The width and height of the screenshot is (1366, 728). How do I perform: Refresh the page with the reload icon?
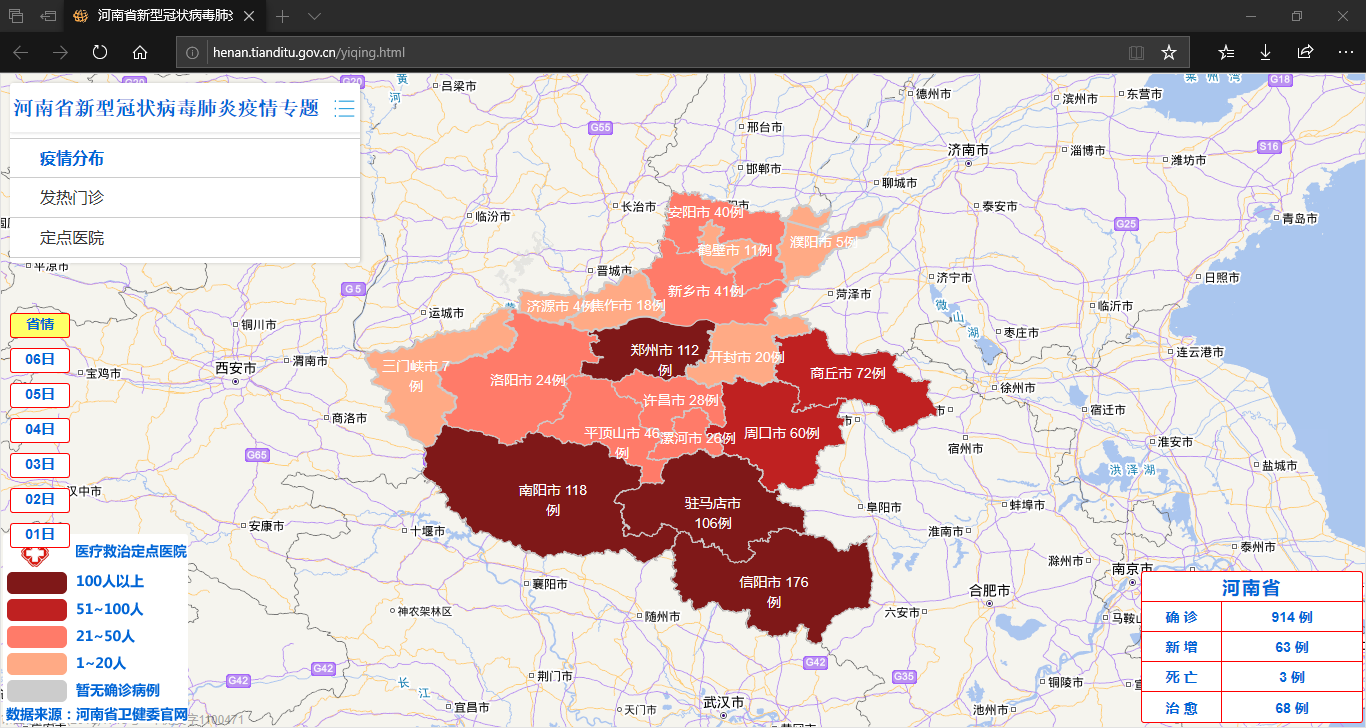click(x=100, y=52)
